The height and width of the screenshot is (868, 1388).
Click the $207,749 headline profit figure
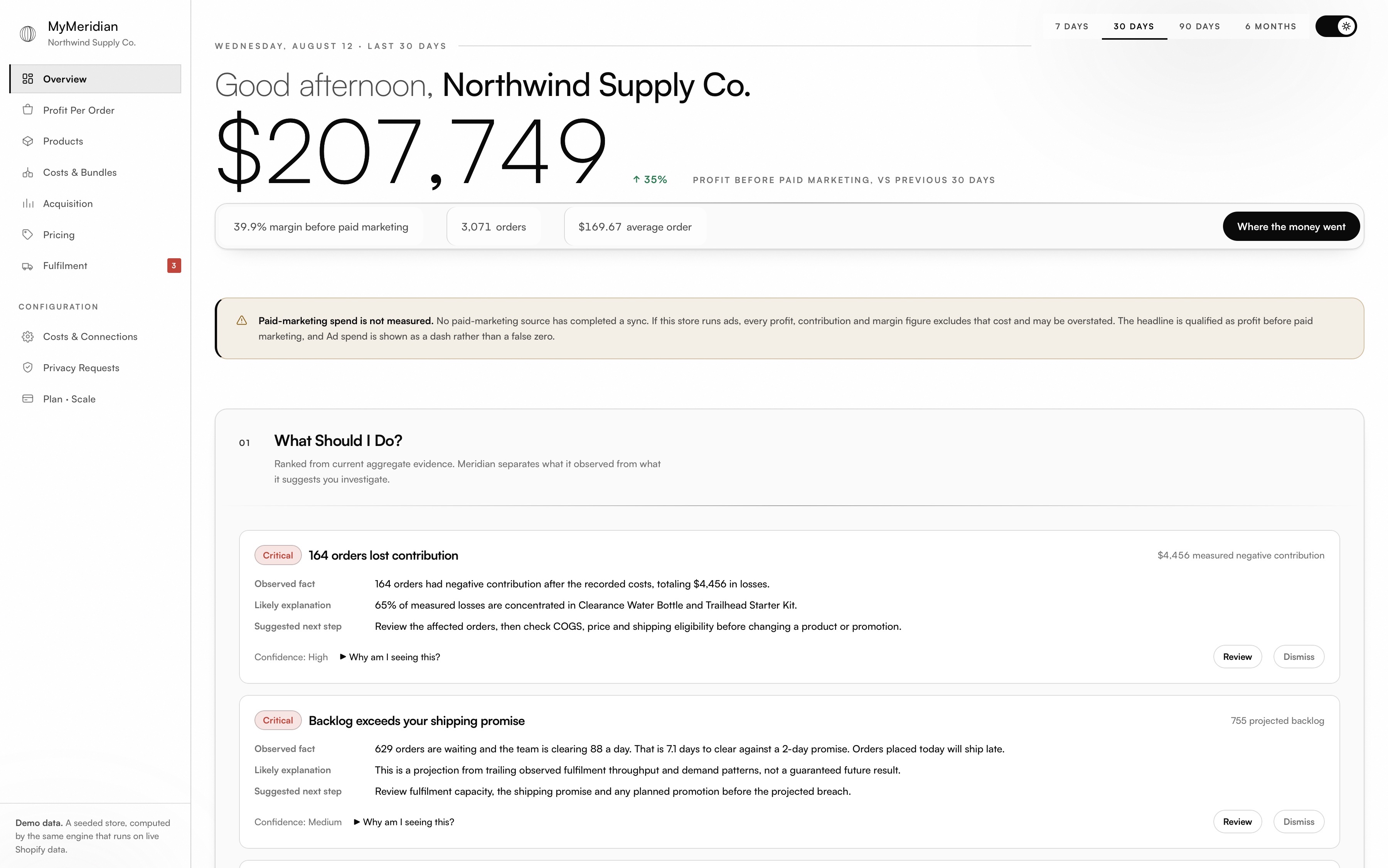(x=411, y=151)
